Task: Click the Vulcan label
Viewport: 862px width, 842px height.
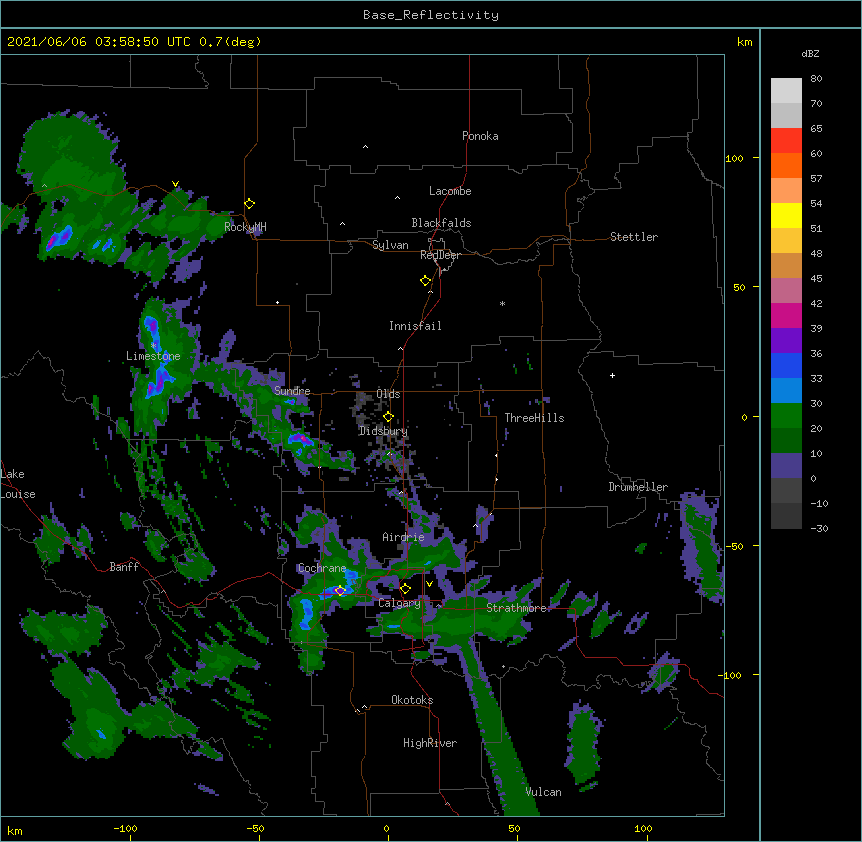Action: click(543, 792)
